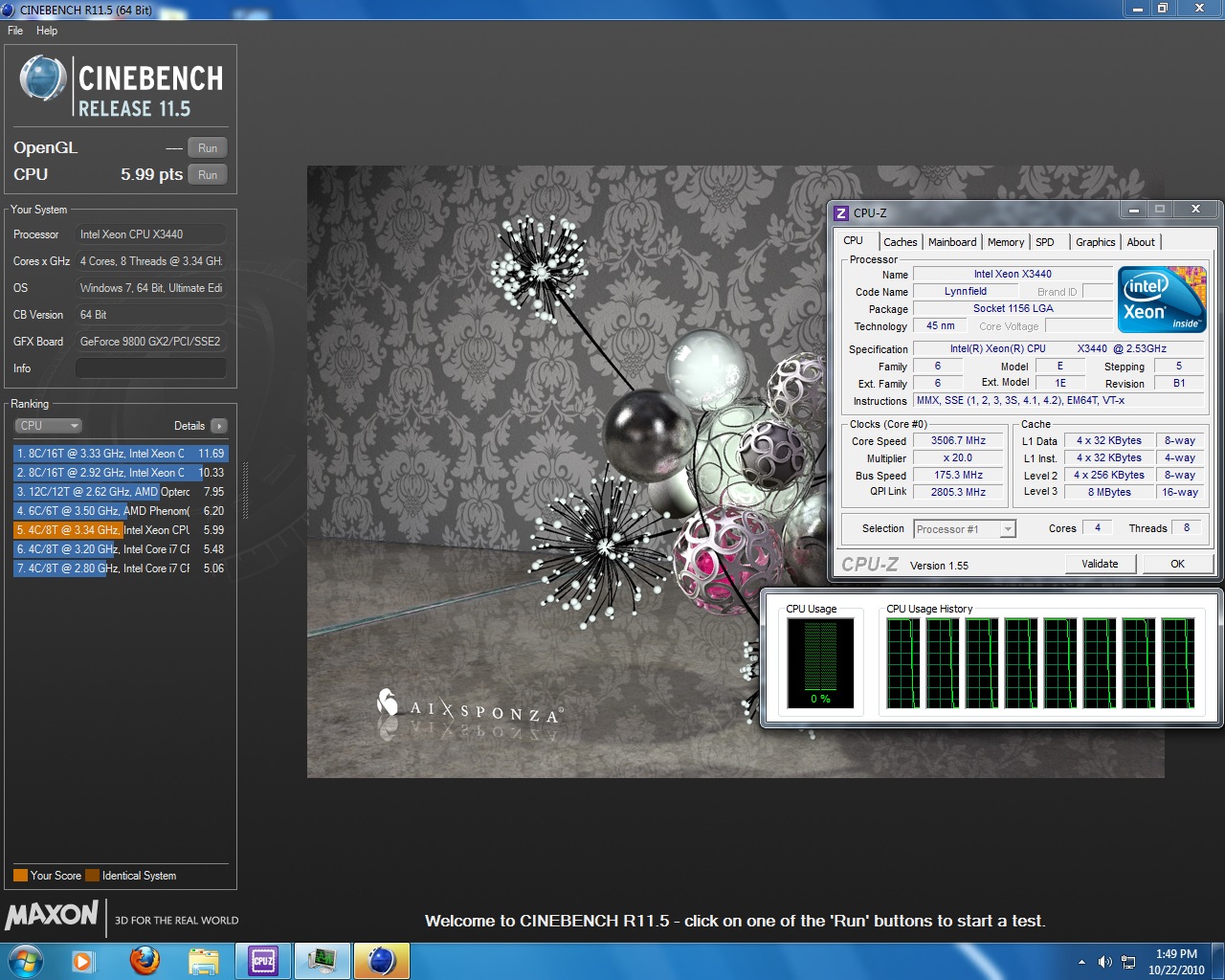The image size is (1225, 980).
Task: Click the Identical System brown legend swatch
Action: (x=92, y=876)
